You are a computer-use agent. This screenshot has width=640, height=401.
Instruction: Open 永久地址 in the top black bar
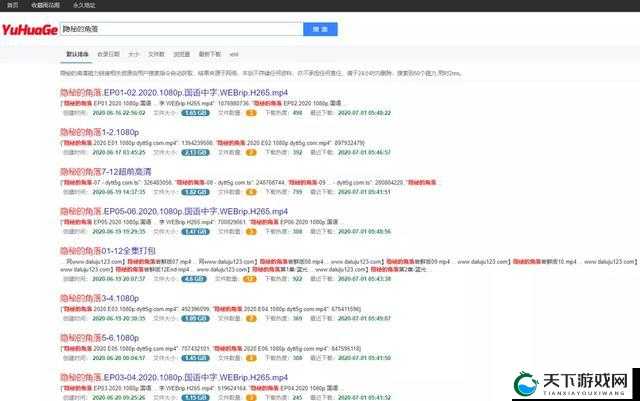(84, 5)
